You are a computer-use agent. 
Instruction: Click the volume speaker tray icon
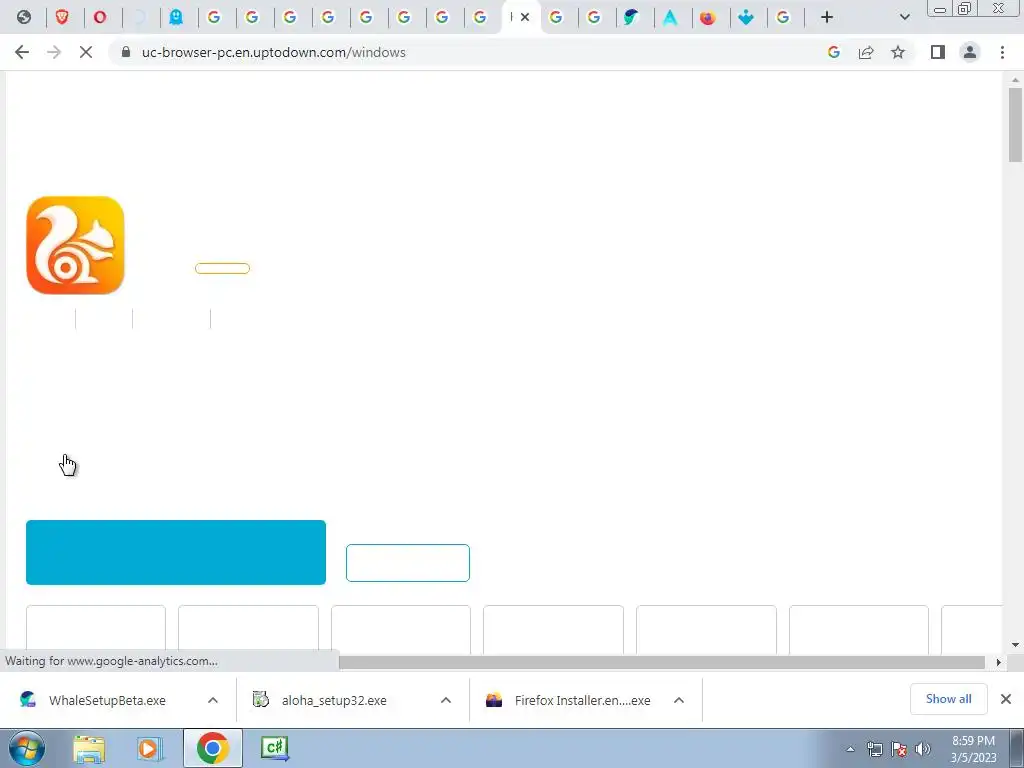923,749
